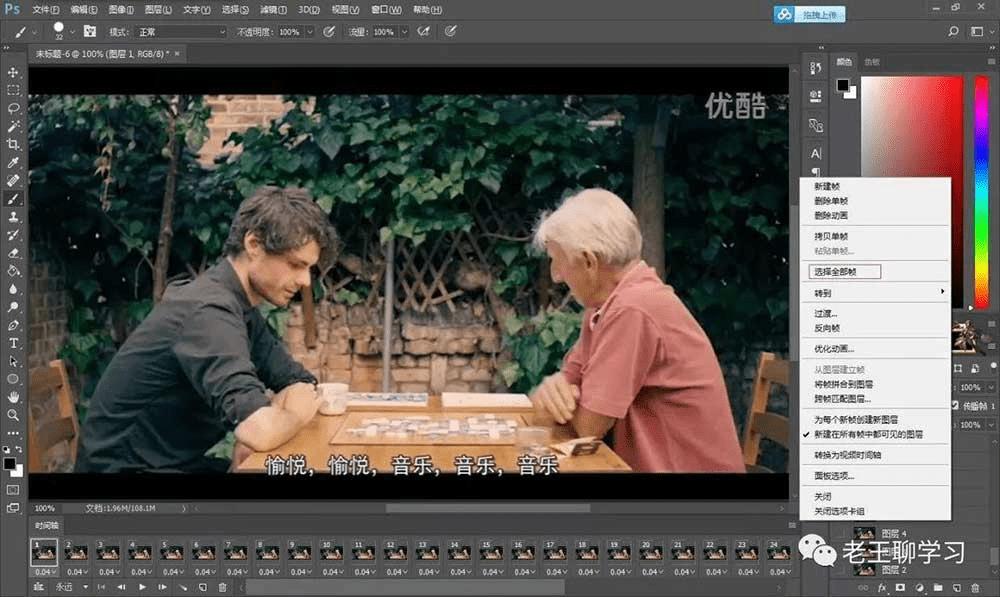Toggle the propagate frame 1 checkbox
The width and height of the screenshot is (1000, 597).
point(955,405)
